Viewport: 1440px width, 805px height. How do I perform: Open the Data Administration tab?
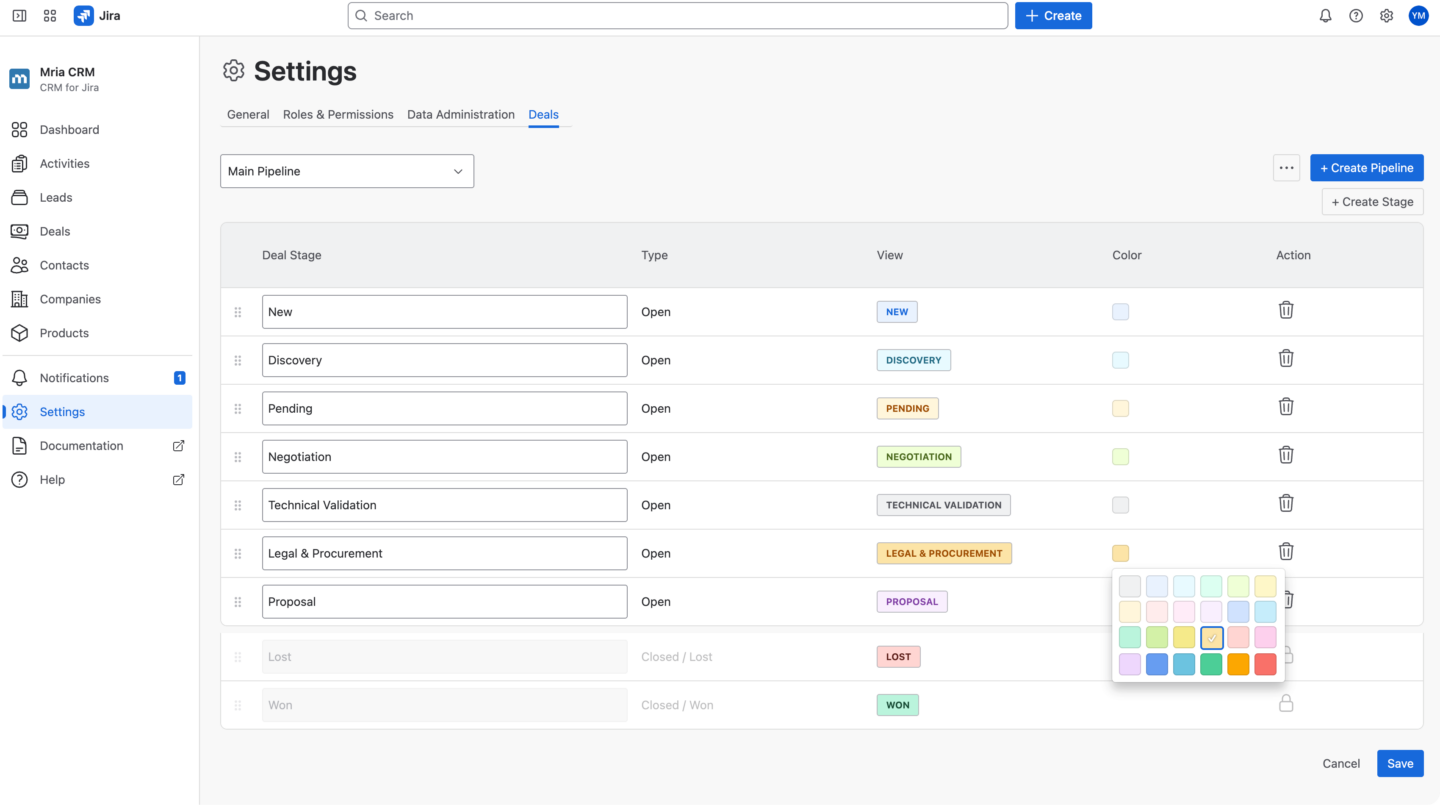click(461, 114)
